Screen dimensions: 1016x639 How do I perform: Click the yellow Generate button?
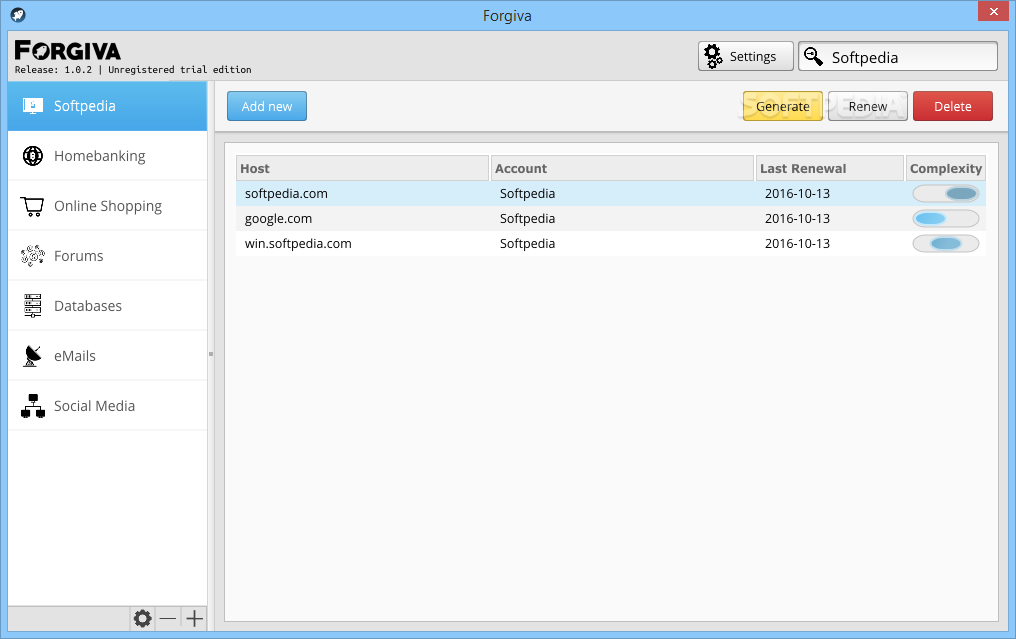pos(783,106)
